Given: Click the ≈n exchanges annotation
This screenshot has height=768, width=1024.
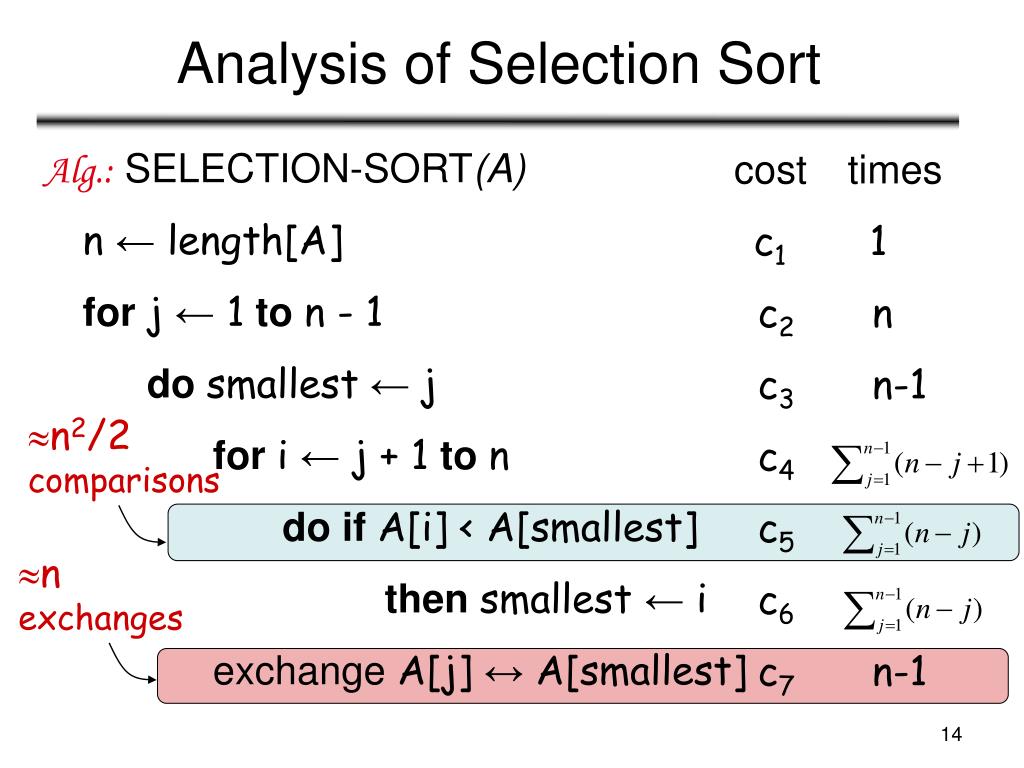Looking at the screenshot, I should (x=100, y=598).
